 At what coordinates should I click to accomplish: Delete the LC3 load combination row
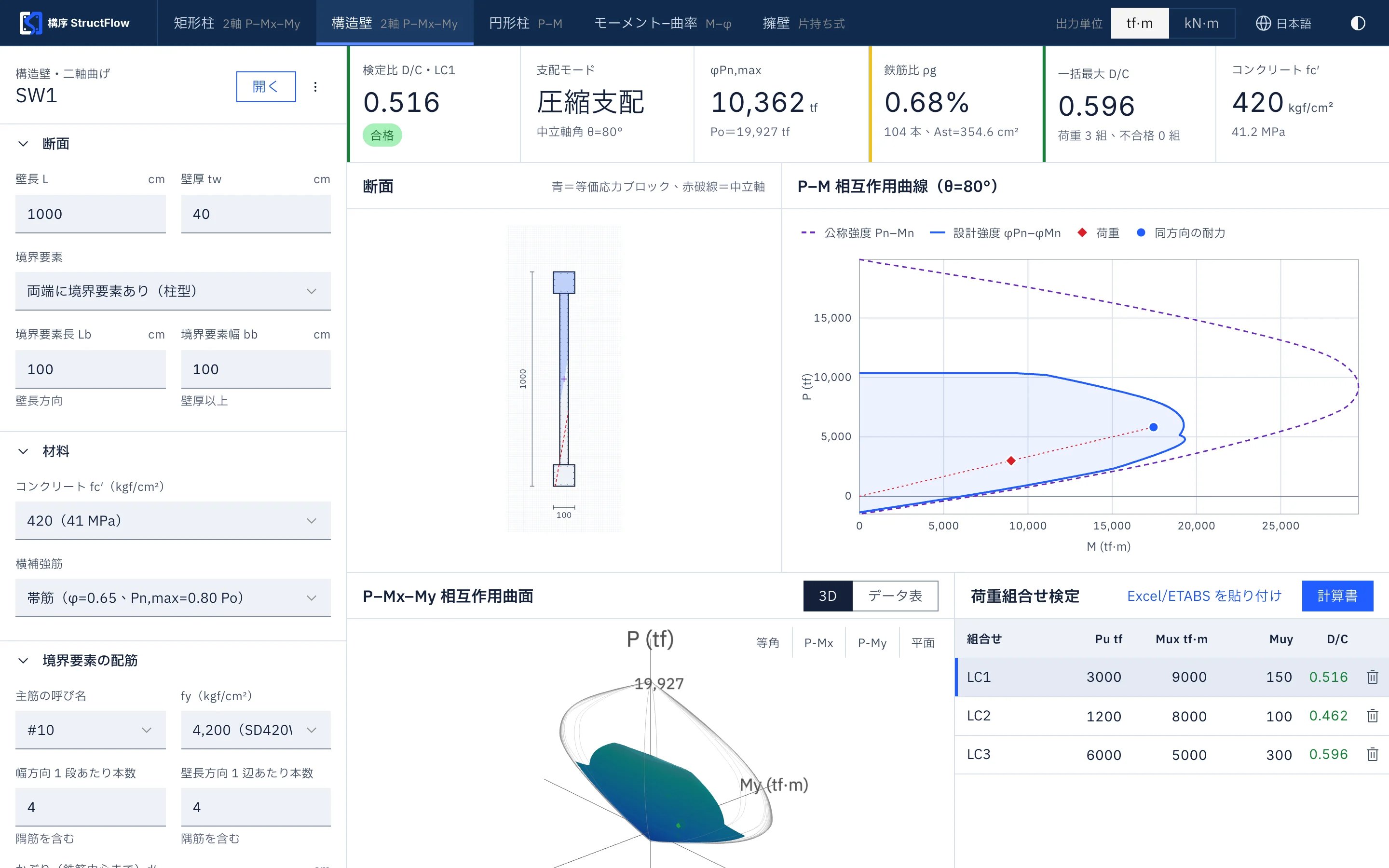point(1372,754)
